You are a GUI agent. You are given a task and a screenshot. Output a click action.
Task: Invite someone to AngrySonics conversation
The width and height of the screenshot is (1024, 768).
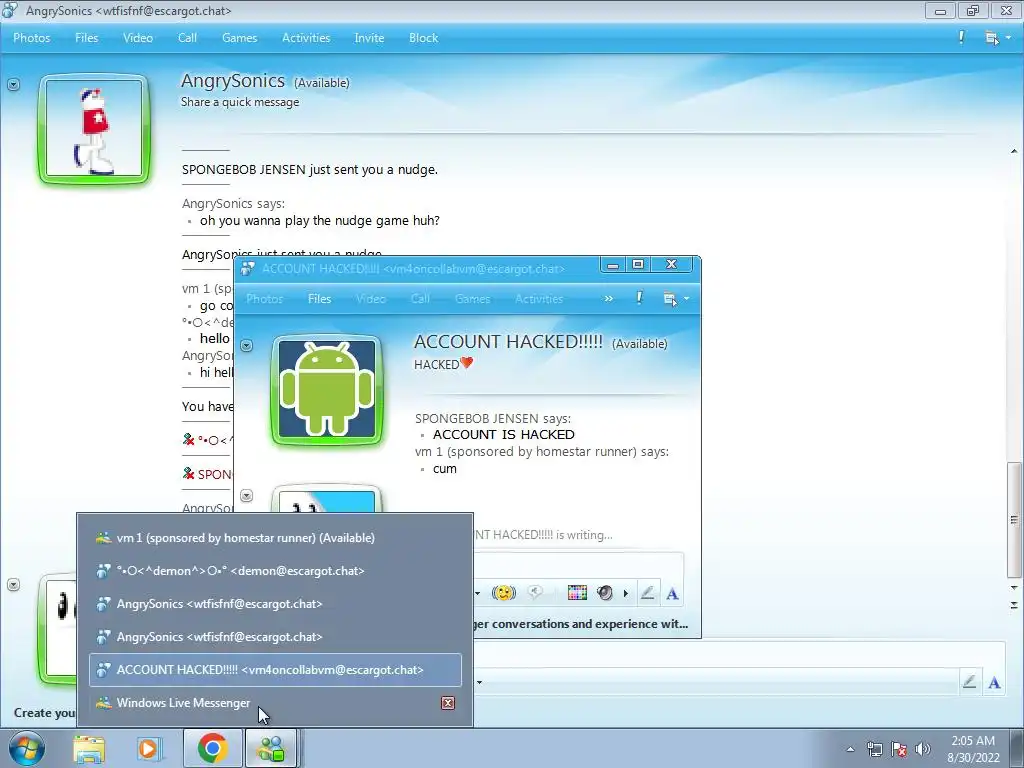[369, 38]
